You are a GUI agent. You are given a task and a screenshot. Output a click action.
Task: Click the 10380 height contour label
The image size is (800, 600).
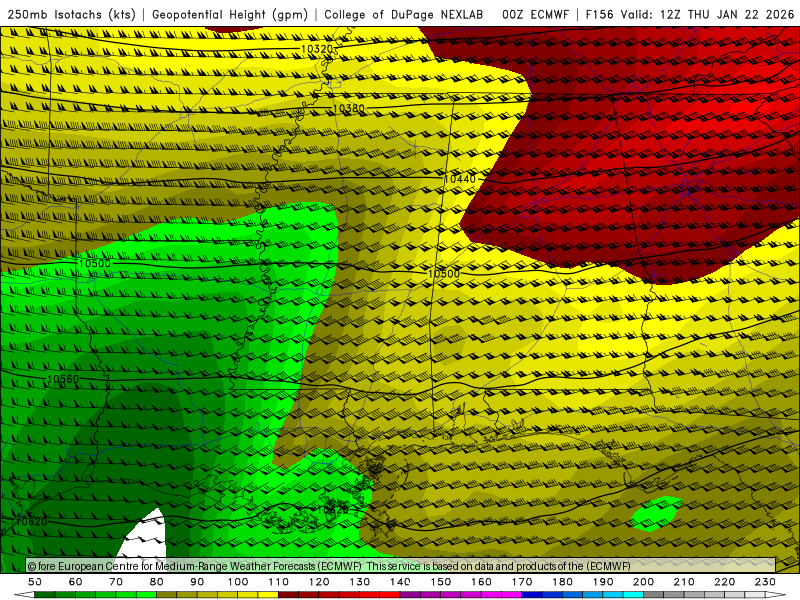[349, 108]
